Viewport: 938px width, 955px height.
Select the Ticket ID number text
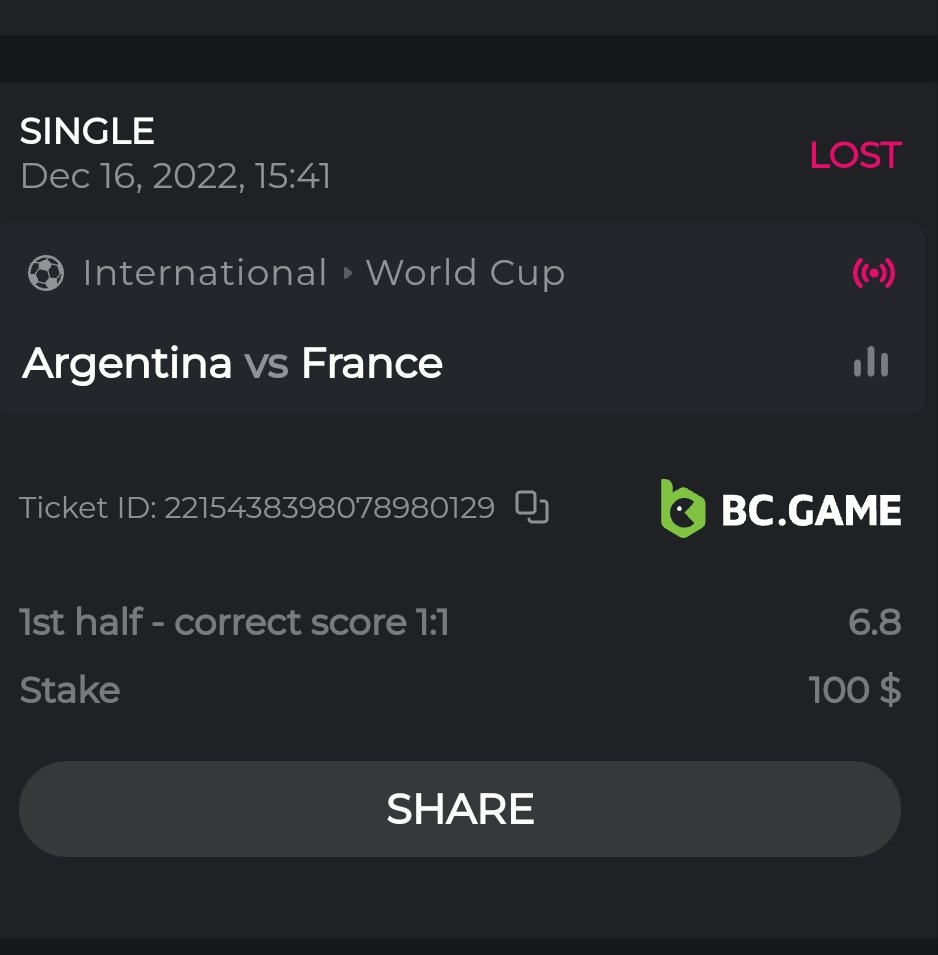[329, 508]
